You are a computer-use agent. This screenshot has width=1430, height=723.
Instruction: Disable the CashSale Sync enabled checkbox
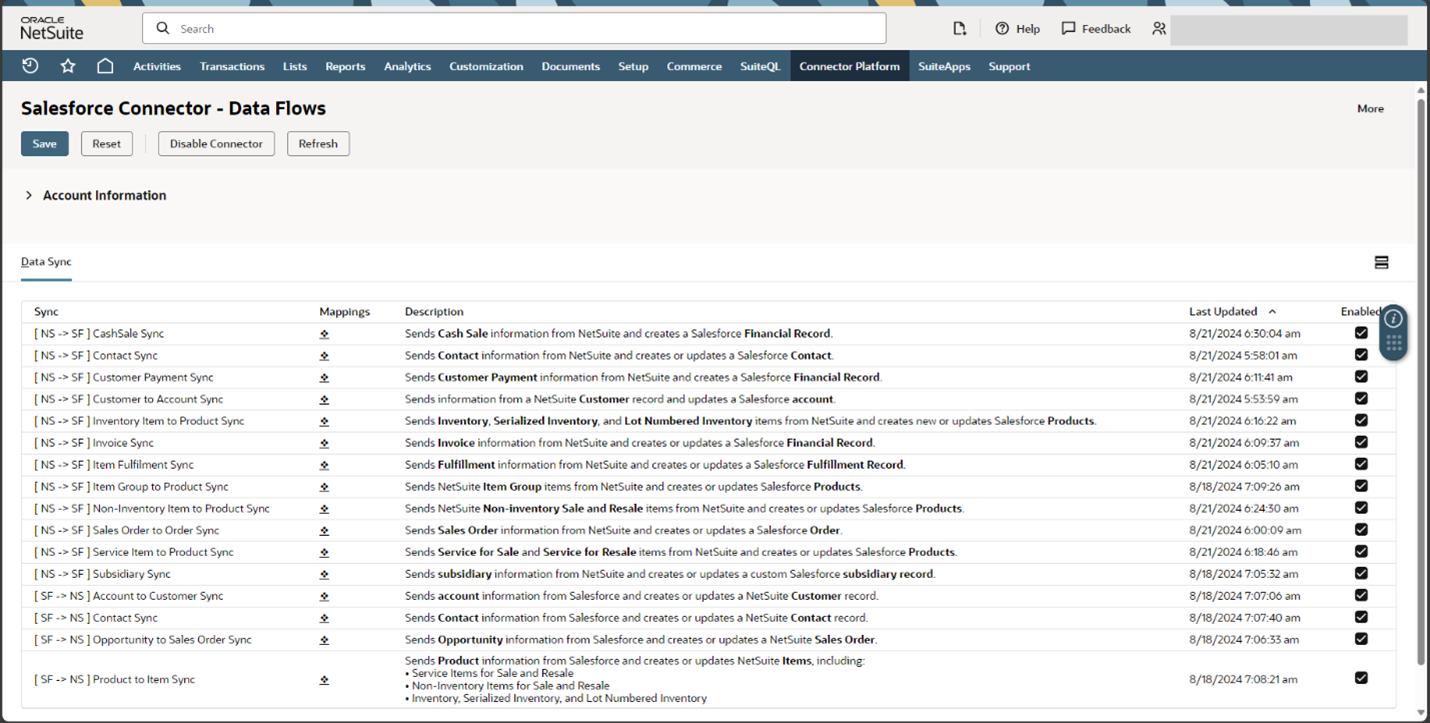[x=1361, y=333]
